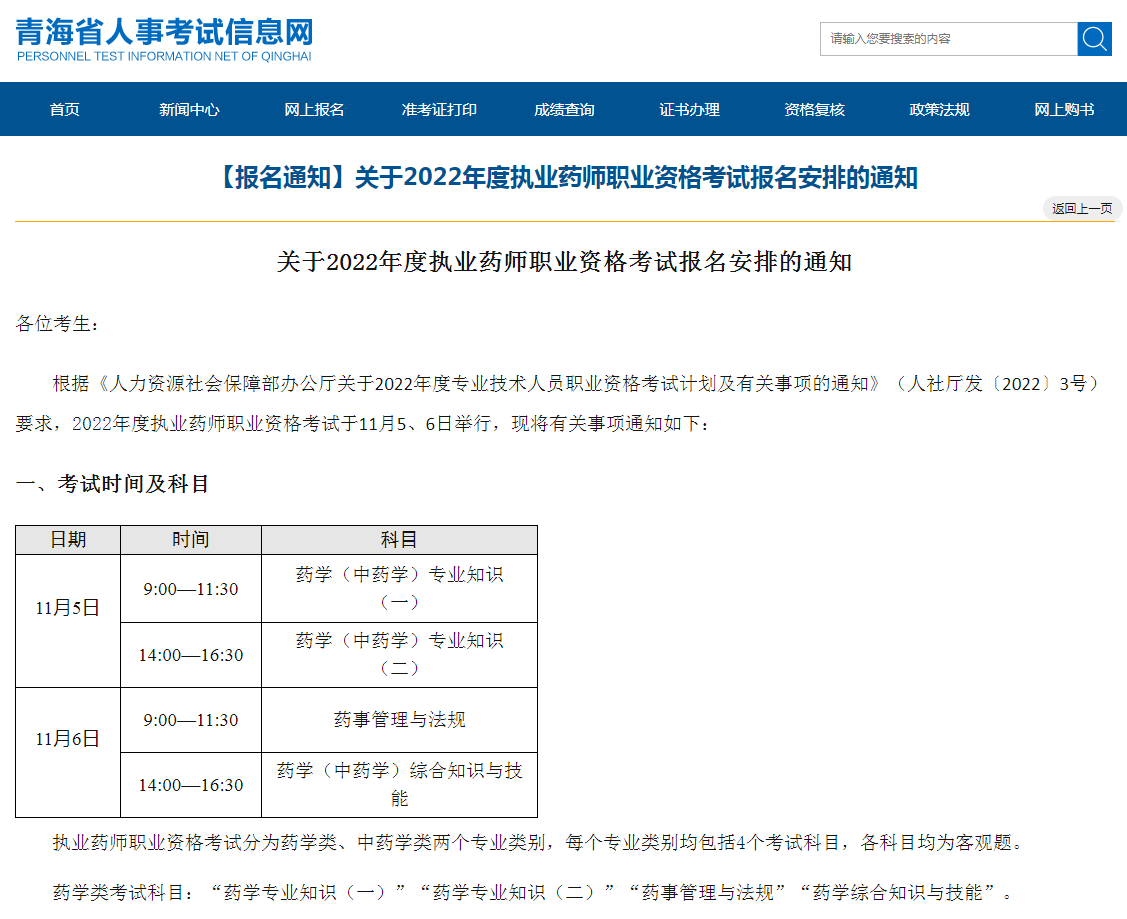Screen dimensions: 1127x919
Task: Focus the search content input field
Action: click(947, 39)
